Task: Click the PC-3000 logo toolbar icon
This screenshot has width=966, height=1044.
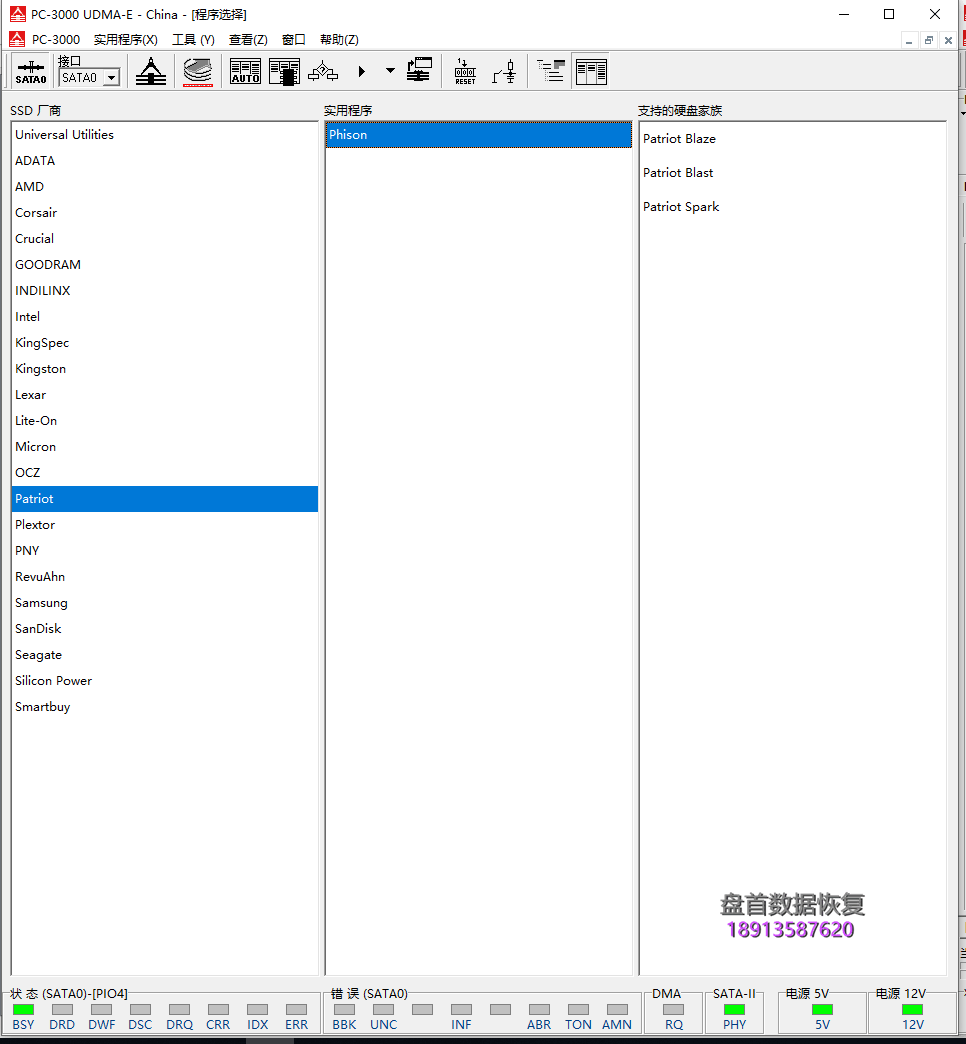Action: click(151, 71)
